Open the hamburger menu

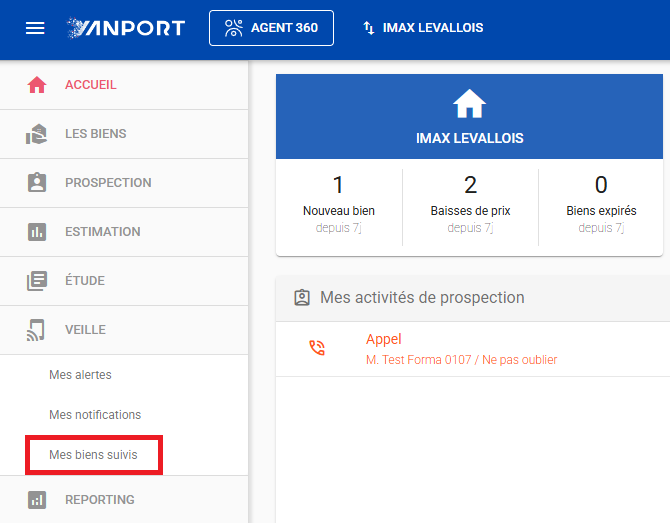(35, 28)
